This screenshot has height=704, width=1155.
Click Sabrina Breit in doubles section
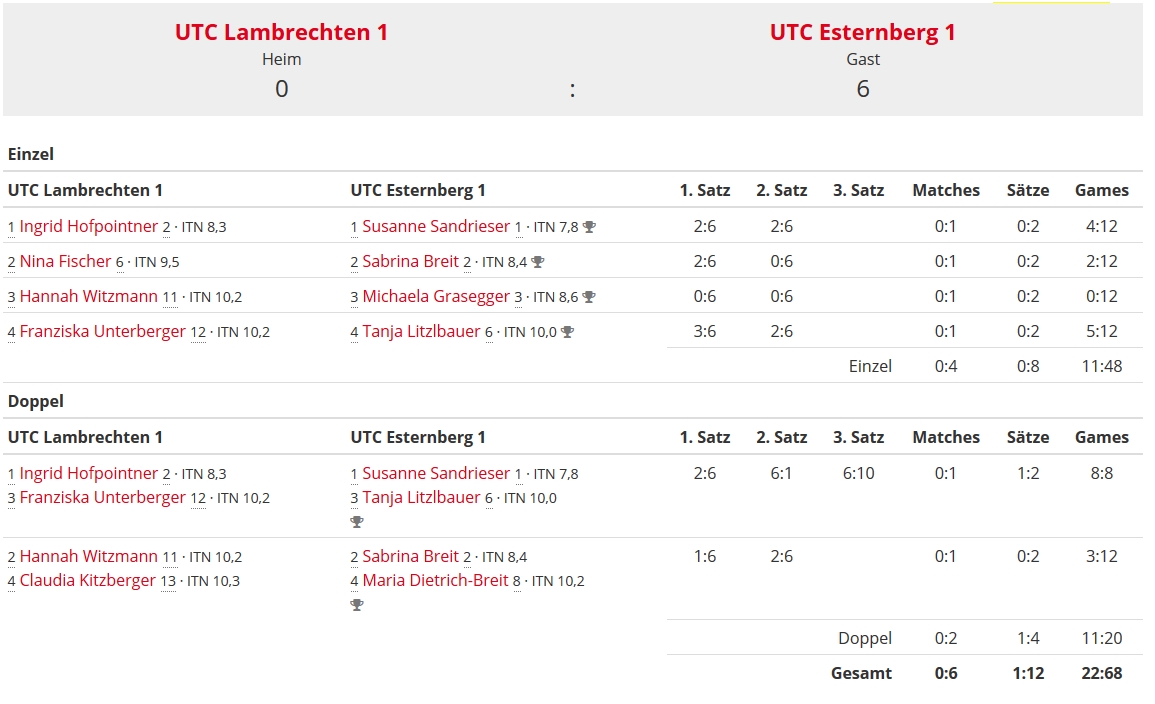point(410,556)
